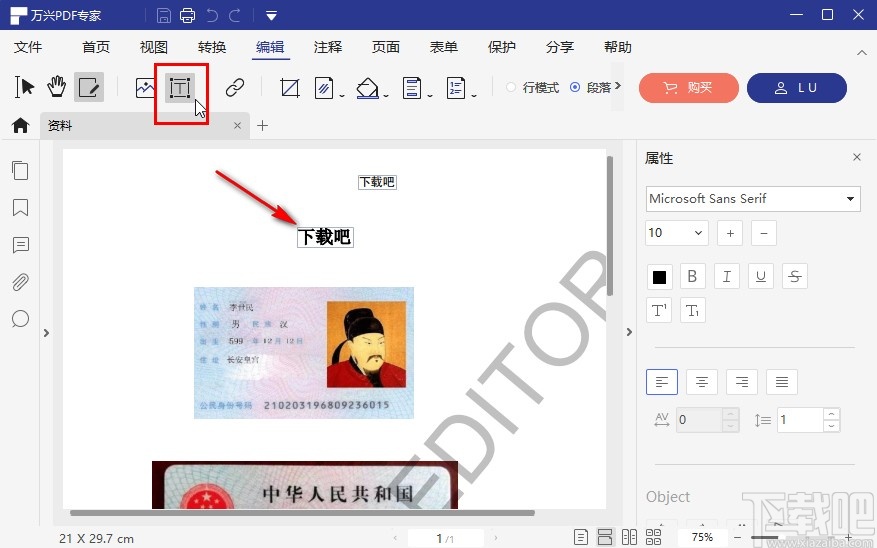The width and height of the screenshot is (877, 548).
Task: Set text alignment to center
Action: tap(701, 382)
